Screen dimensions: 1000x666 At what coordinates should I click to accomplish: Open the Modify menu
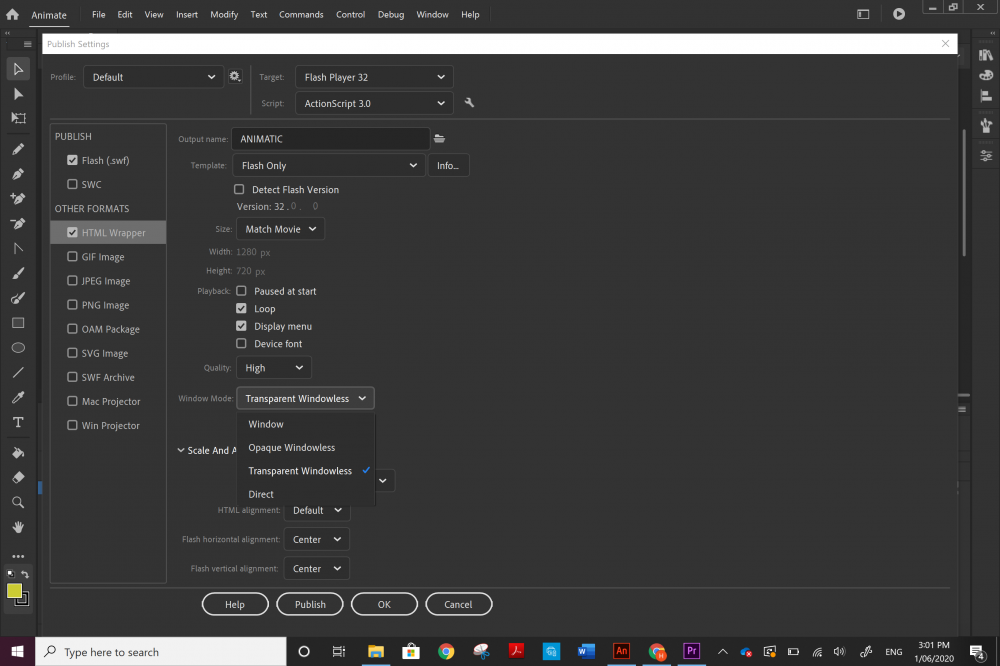(x=224, y=14)
